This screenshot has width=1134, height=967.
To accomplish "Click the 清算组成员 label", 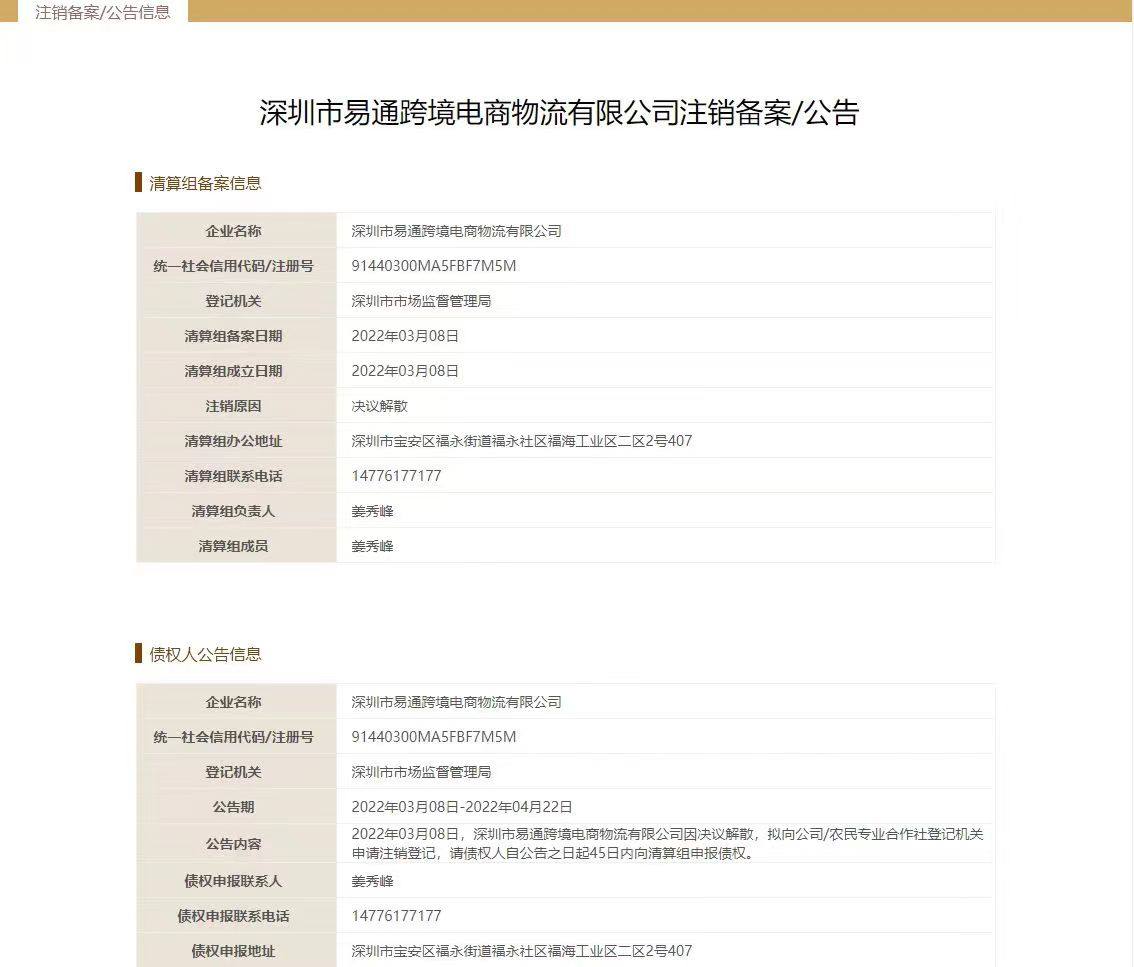I will coord(233,546).
